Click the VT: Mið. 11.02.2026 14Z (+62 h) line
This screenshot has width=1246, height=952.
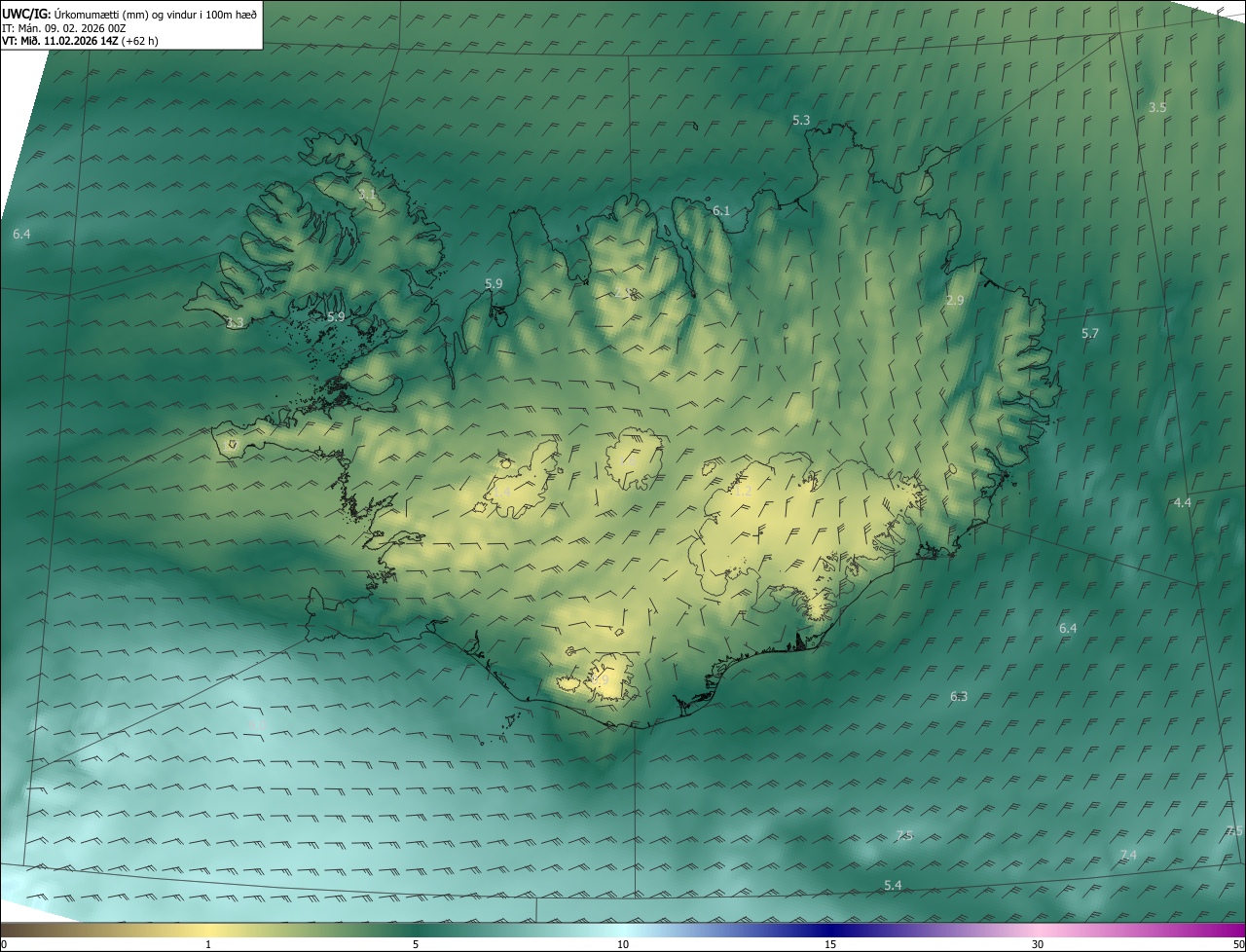click(x=79, y=42)
